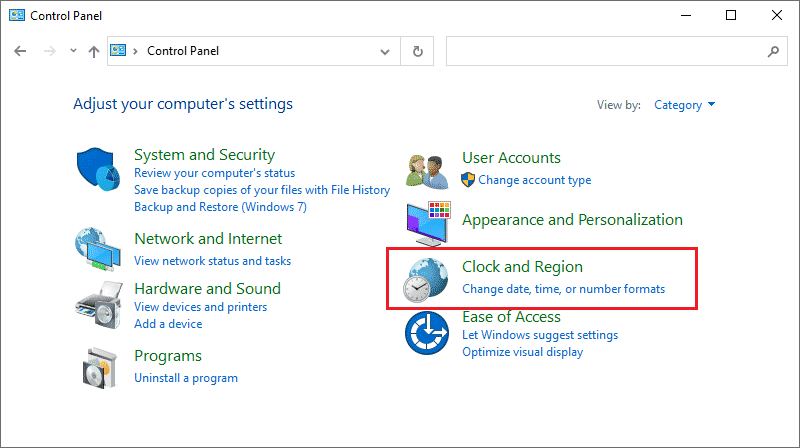Open View network status and tasks
The image size is (800, 448).
click(212, 261)
